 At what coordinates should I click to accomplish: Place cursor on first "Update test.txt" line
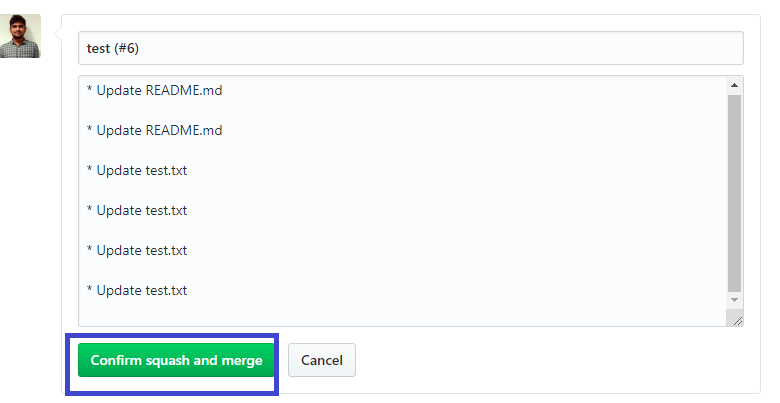(x=141, y=170)
